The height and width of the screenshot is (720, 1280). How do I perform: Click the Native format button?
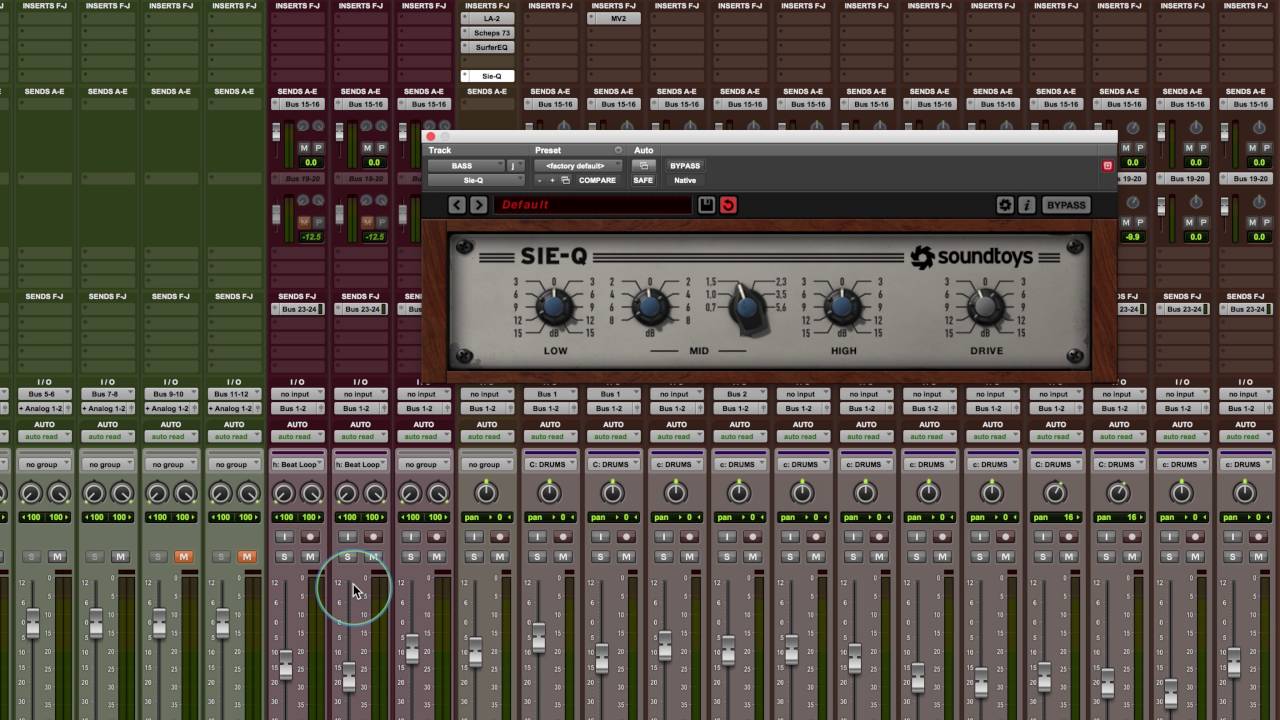click(x=685, y=180)
